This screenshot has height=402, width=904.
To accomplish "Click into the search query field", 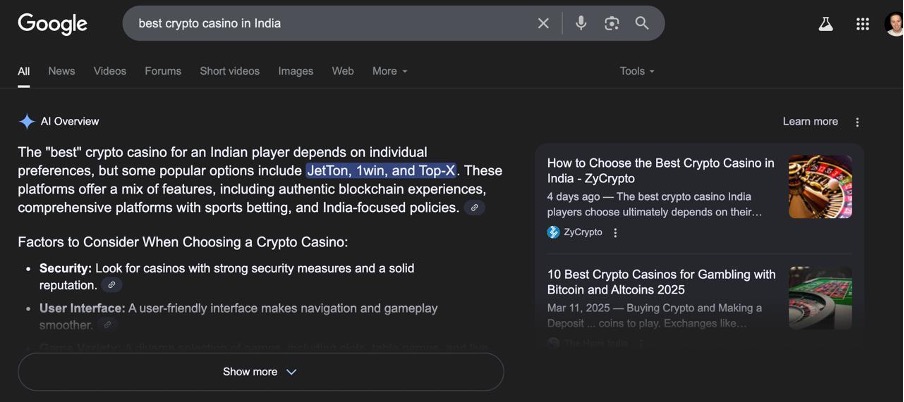I will tap(330, 23).
